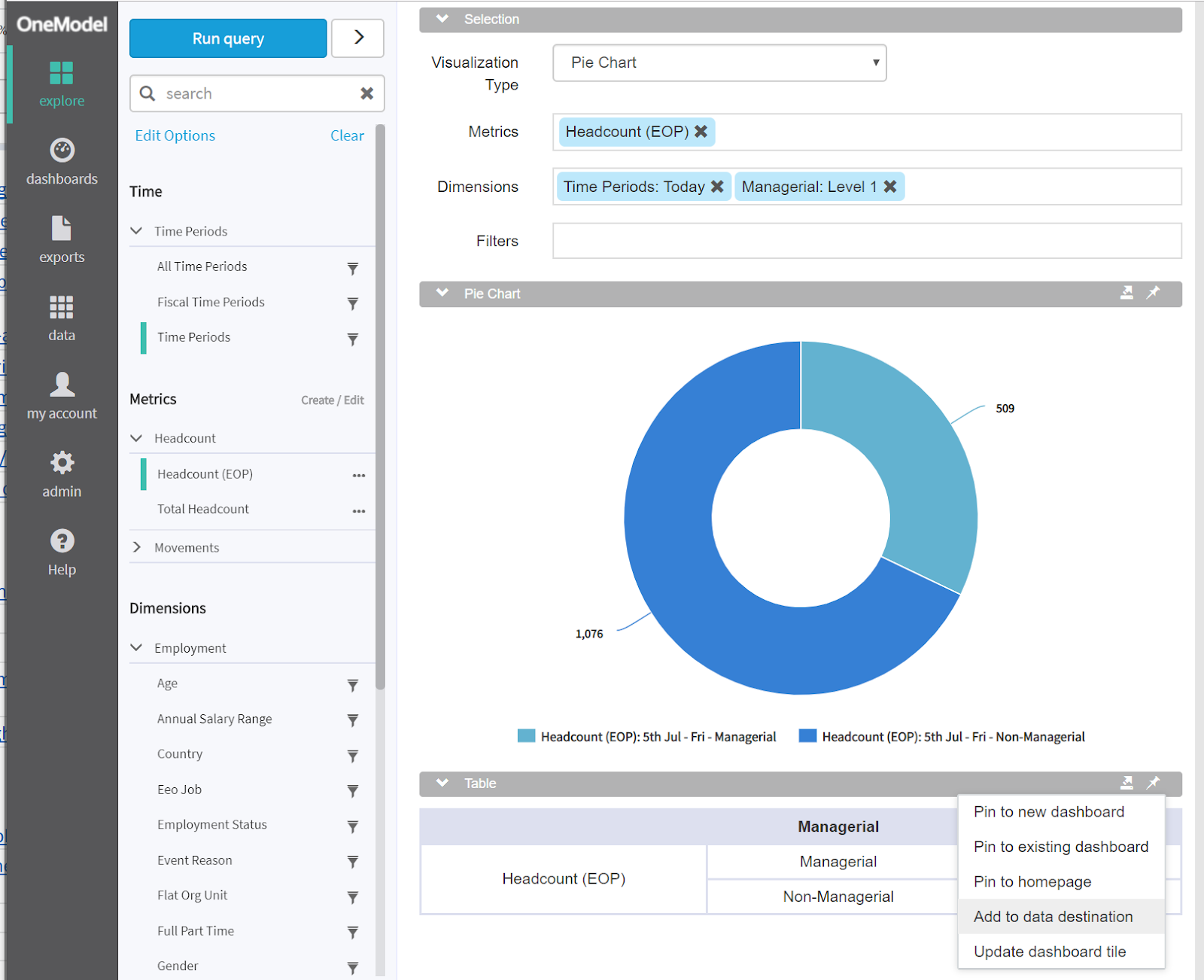Open the explore section icon
Image resolution: width=1204 pixels, height=980 pixels.
(x=61, y=74)
